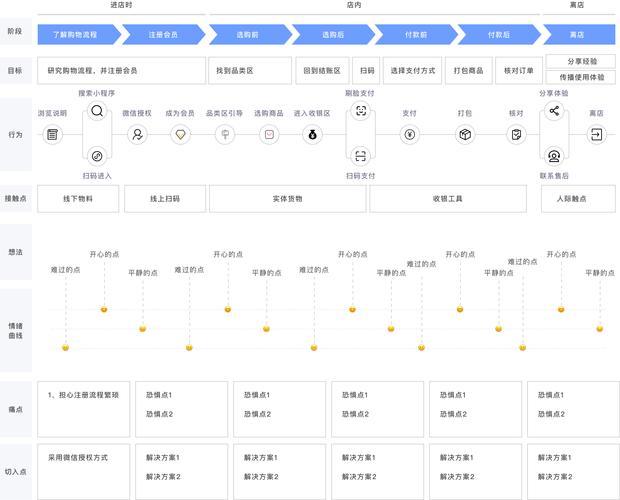
Task: Click the 收银工具 touchpoint box
Action: tap(448, 199)
